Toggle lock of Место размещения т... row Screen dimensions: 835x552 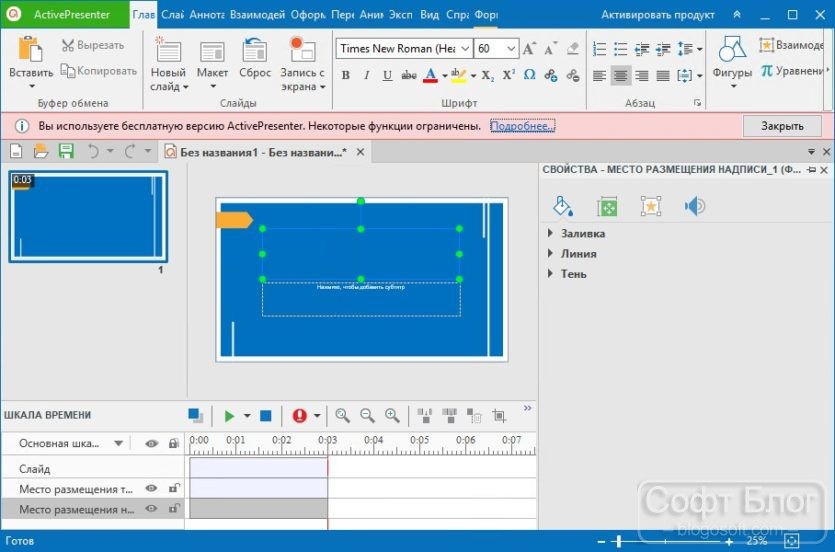[x=174, y=488]
